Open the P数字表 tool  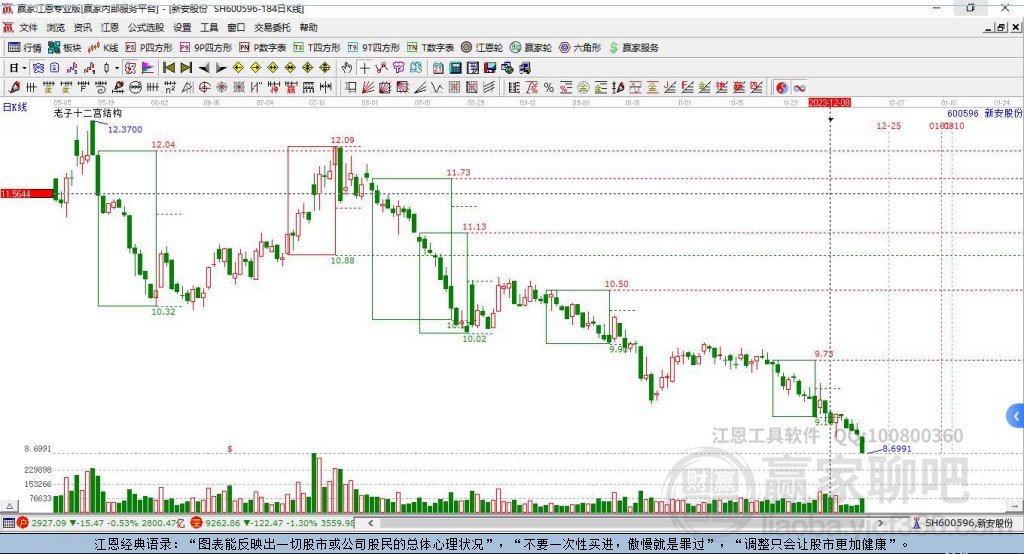(x=263, y=48)
